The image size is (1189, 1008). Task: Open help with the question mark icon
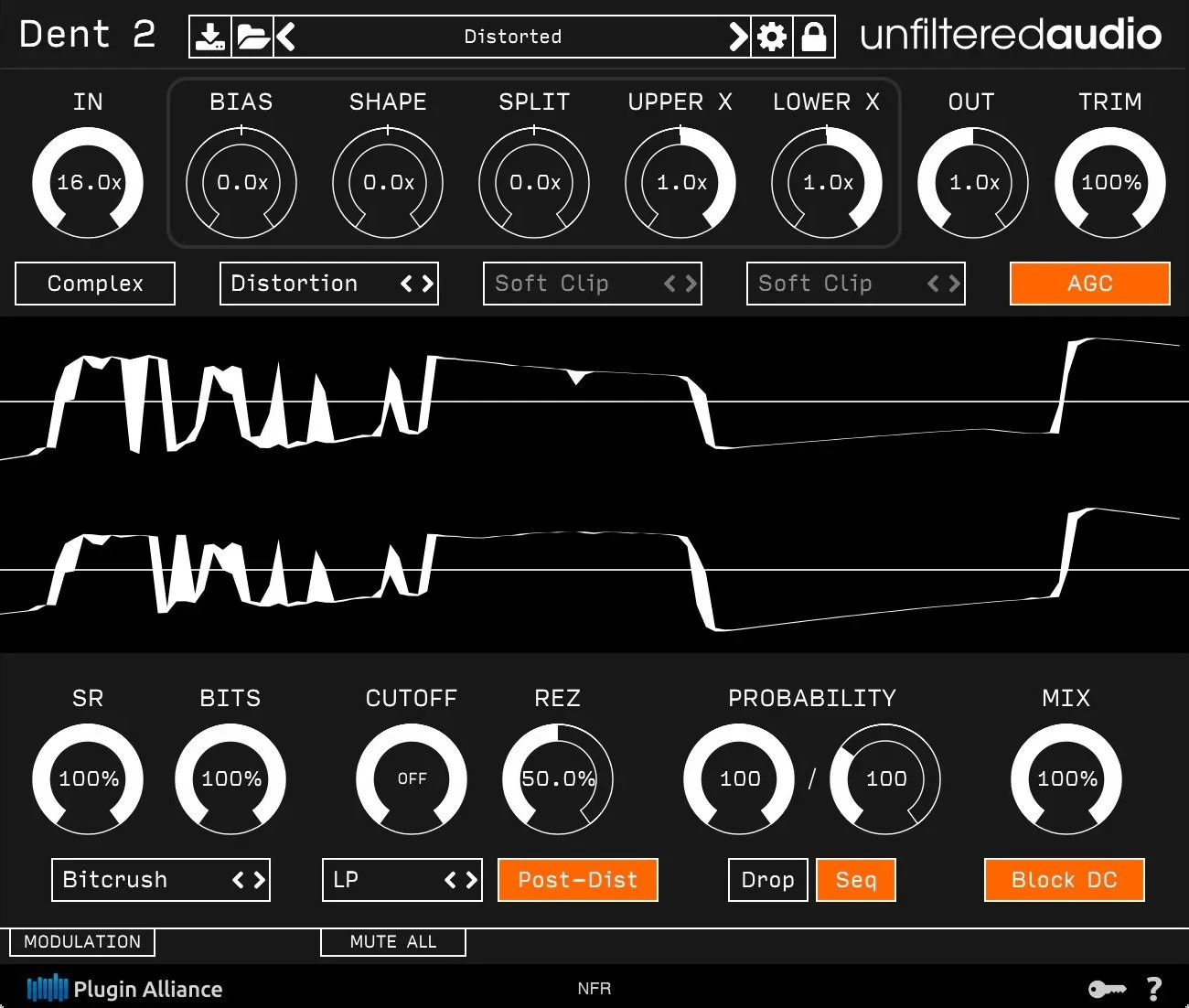pos(1154,989)
